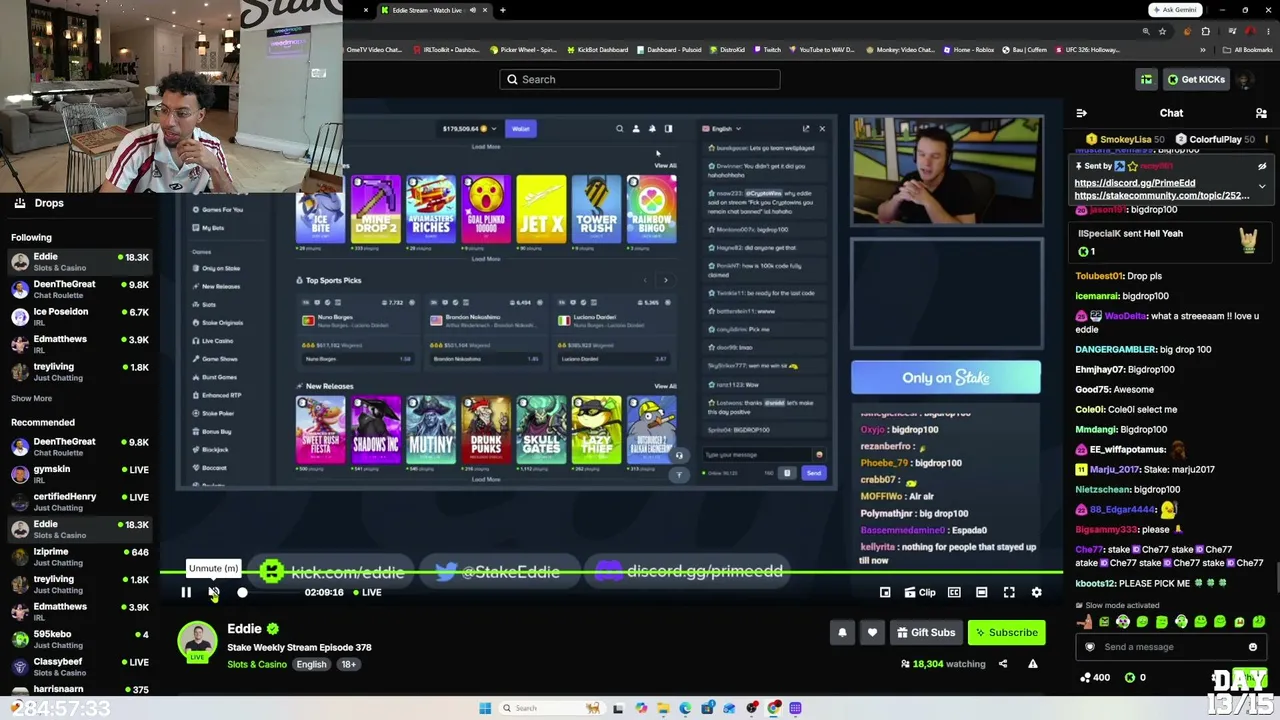Report the stream with warning icon
The height and width of the screenshot is (720, 1280).
coord(1033,664)
